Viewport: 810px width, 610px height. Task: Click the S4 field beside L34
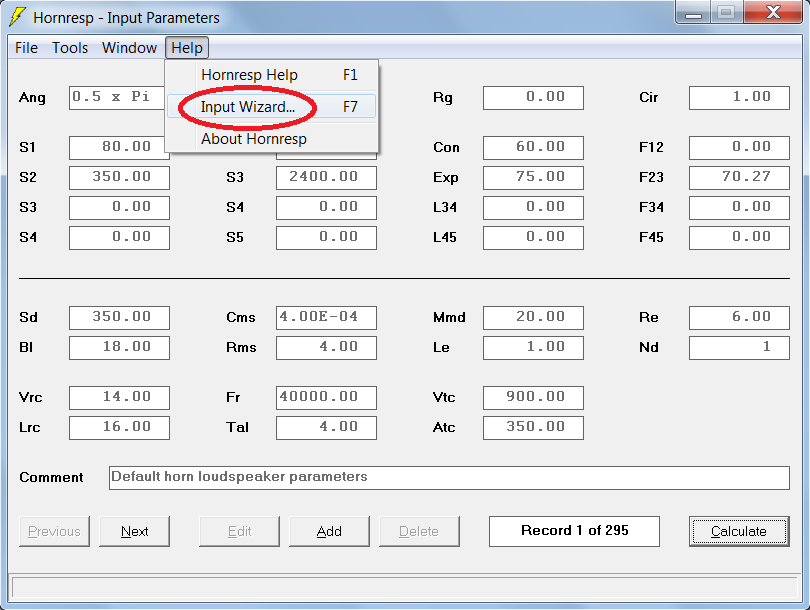pyautogui.click(x=326, y=208)
